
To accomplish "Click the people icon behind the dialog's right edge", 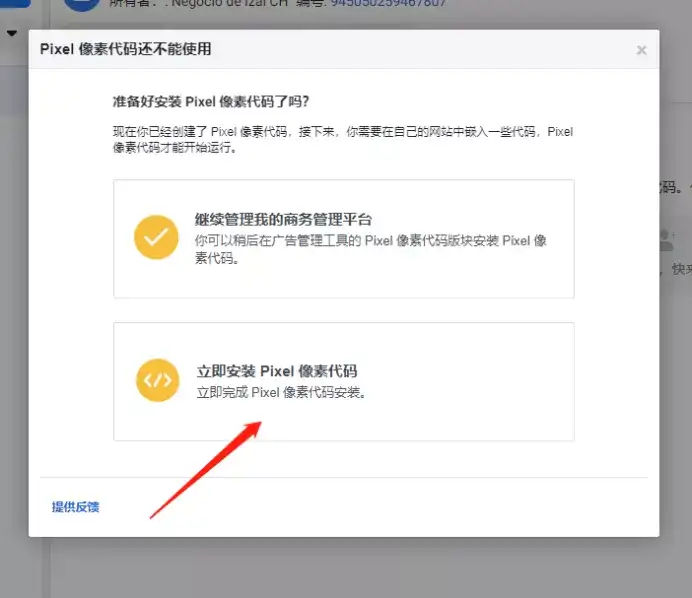I will pyautogui.click(x=667, y=240).
